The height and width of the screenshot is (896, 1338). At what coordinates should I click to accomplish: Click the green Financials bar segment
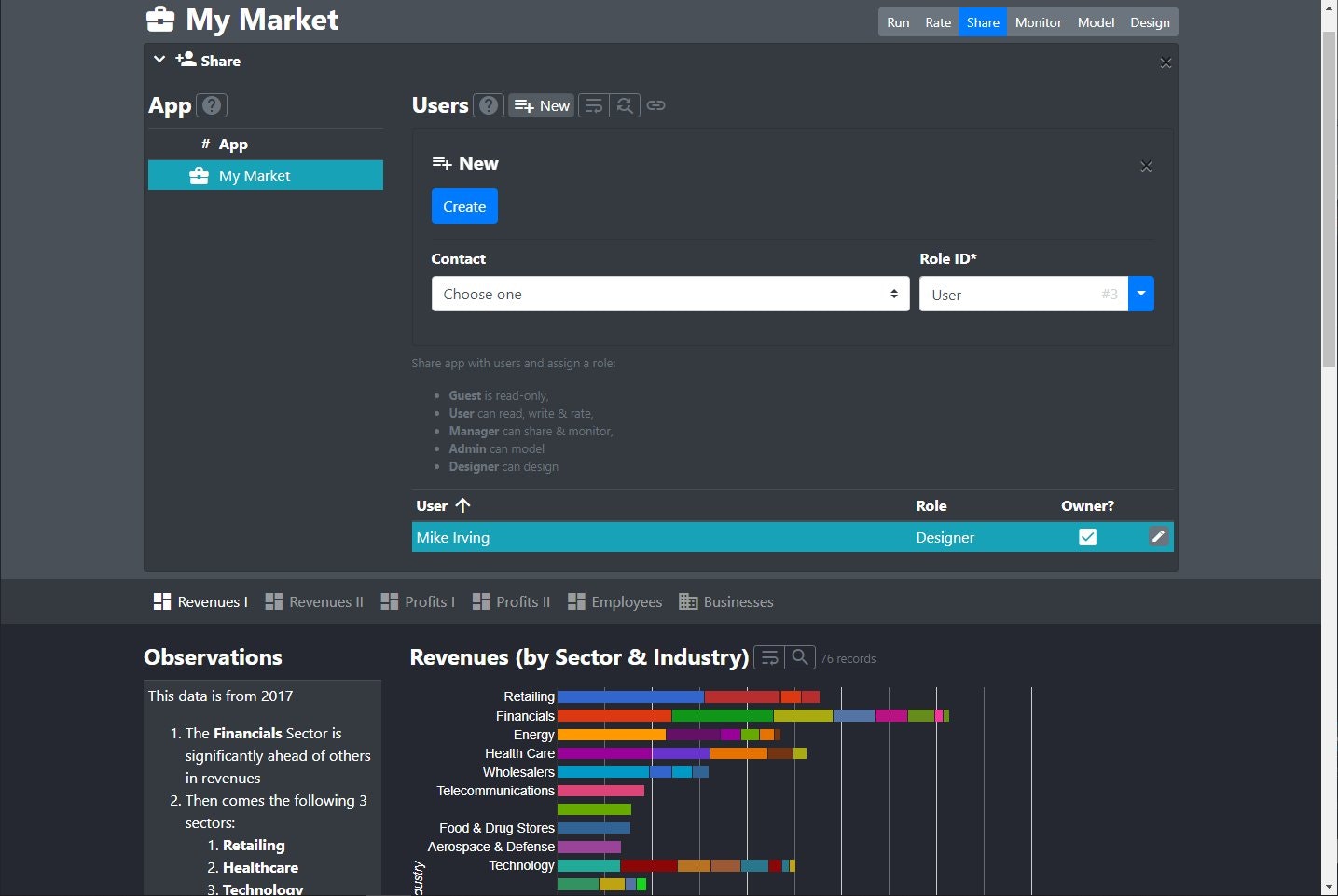(723, 715)
